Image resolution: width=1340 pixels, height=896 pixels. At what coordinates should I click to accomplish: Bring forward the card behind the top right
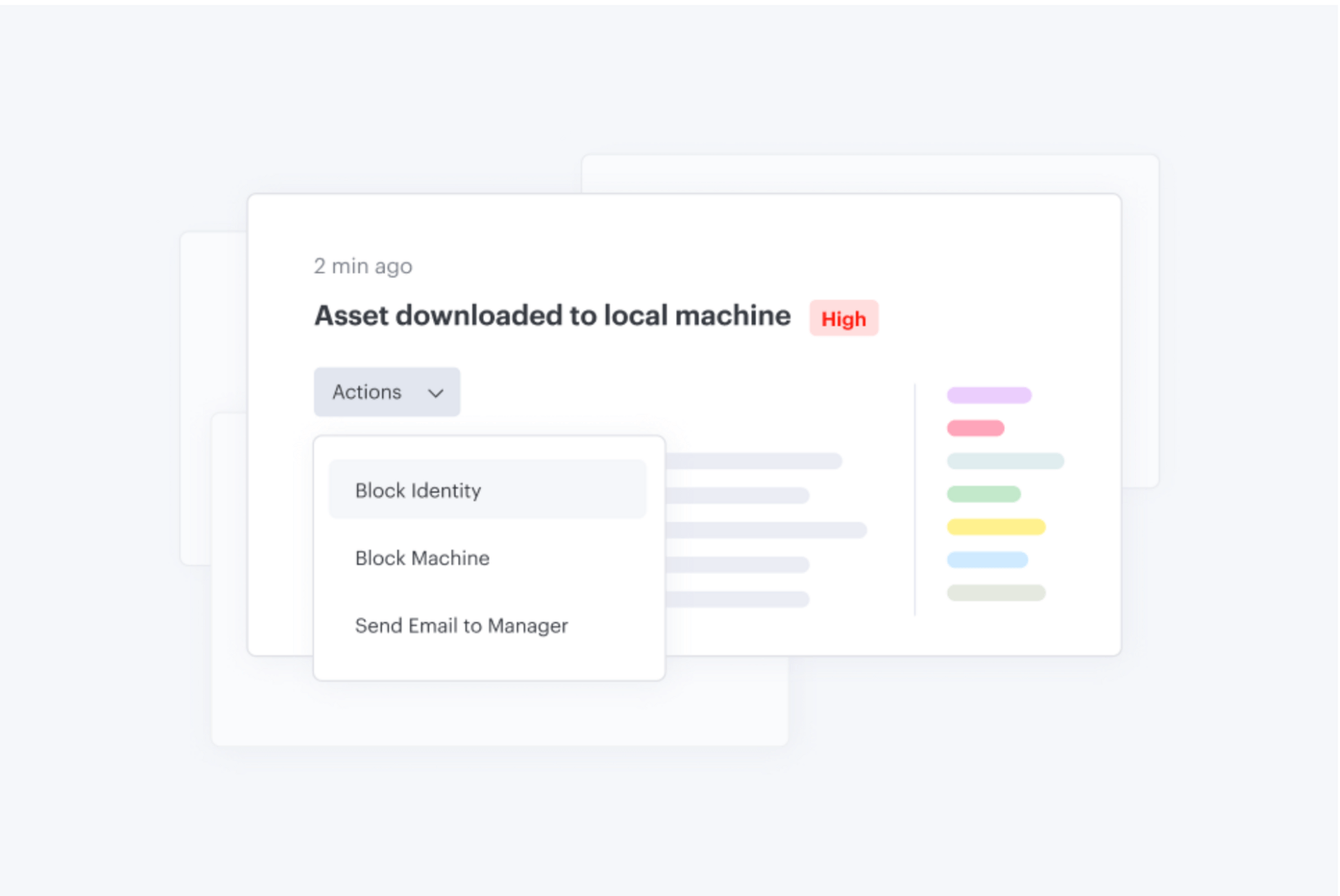pyautogui.click(x=1140, y=327)
